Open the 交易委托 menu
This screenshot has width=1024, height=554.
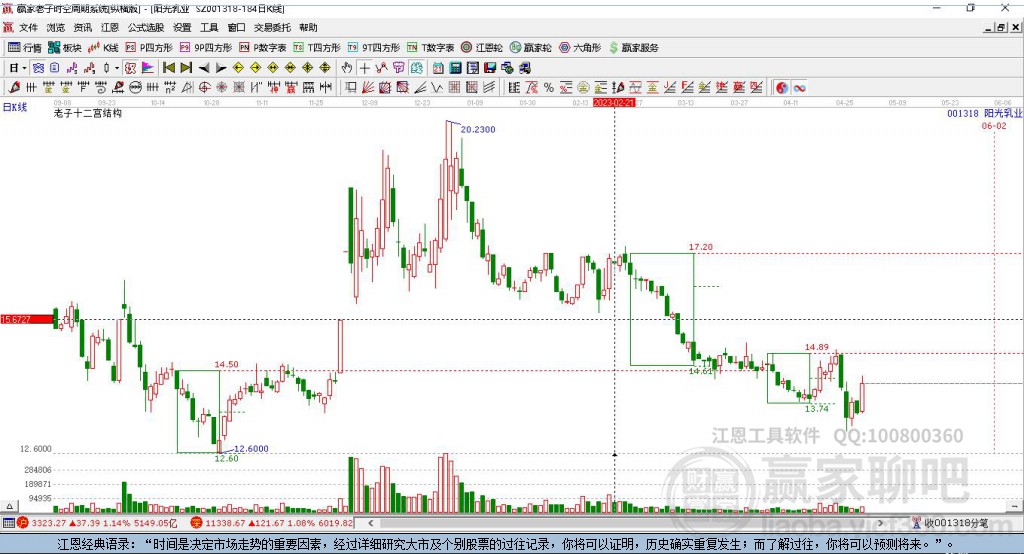pyautogui.click(x=272, y=27)
